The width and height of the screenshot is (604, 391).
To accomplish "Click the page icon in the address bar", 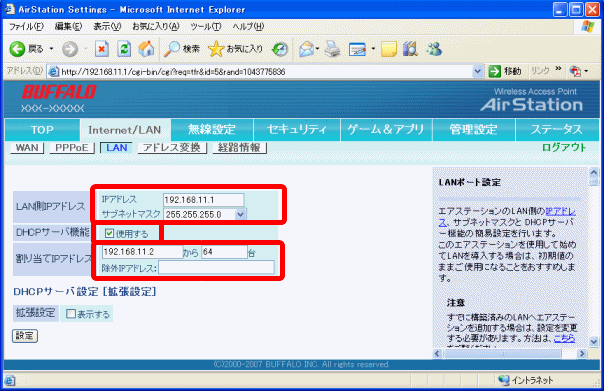I will (54, 72).
